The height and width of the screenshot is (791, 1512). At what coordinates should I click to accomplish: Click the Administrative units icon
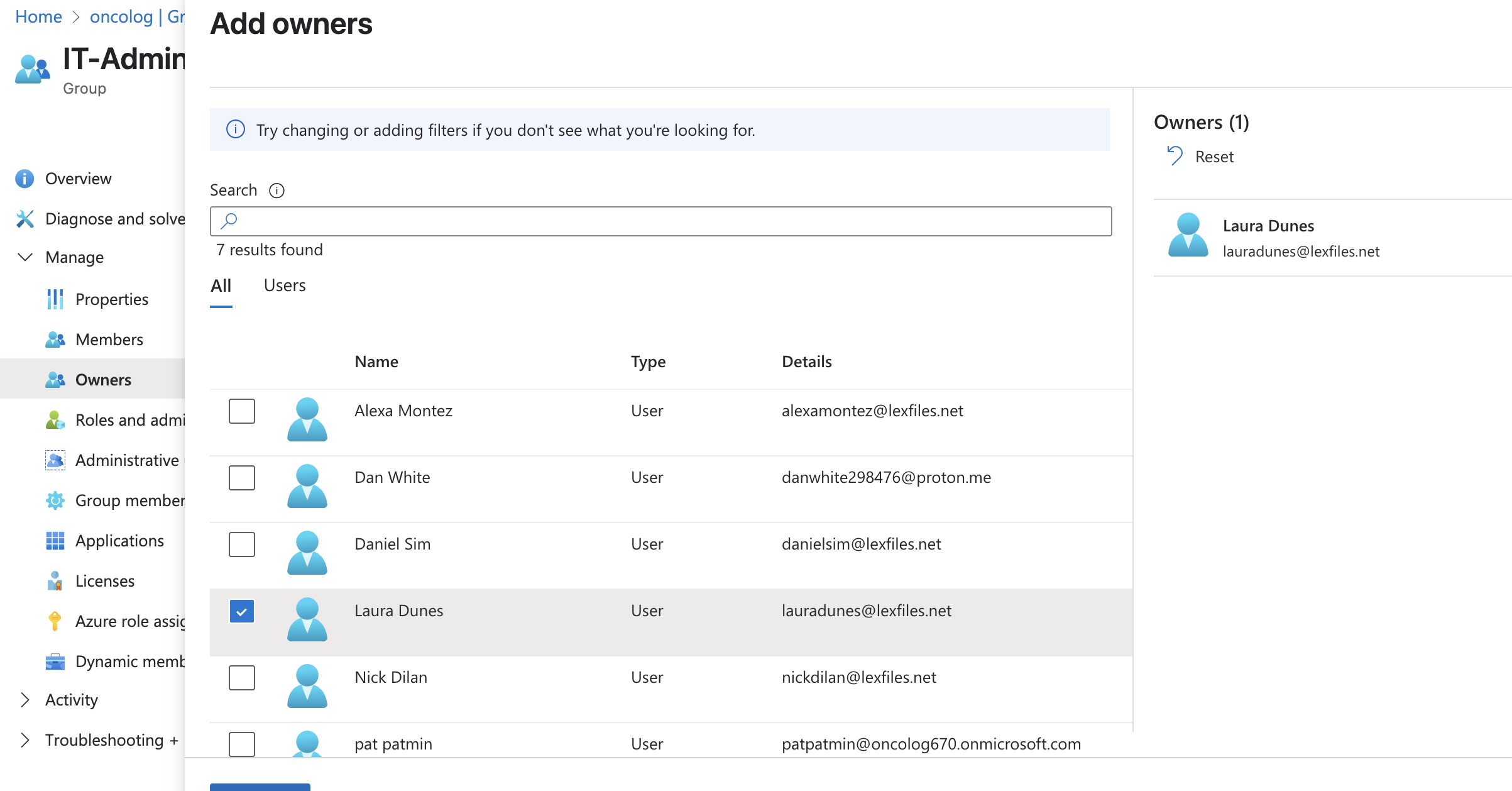tap(55, 460)
